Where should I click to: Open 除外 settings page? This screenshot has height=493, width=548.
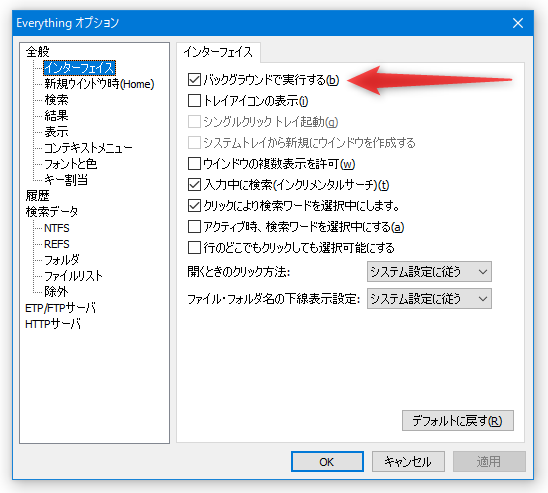pos(56,291)
